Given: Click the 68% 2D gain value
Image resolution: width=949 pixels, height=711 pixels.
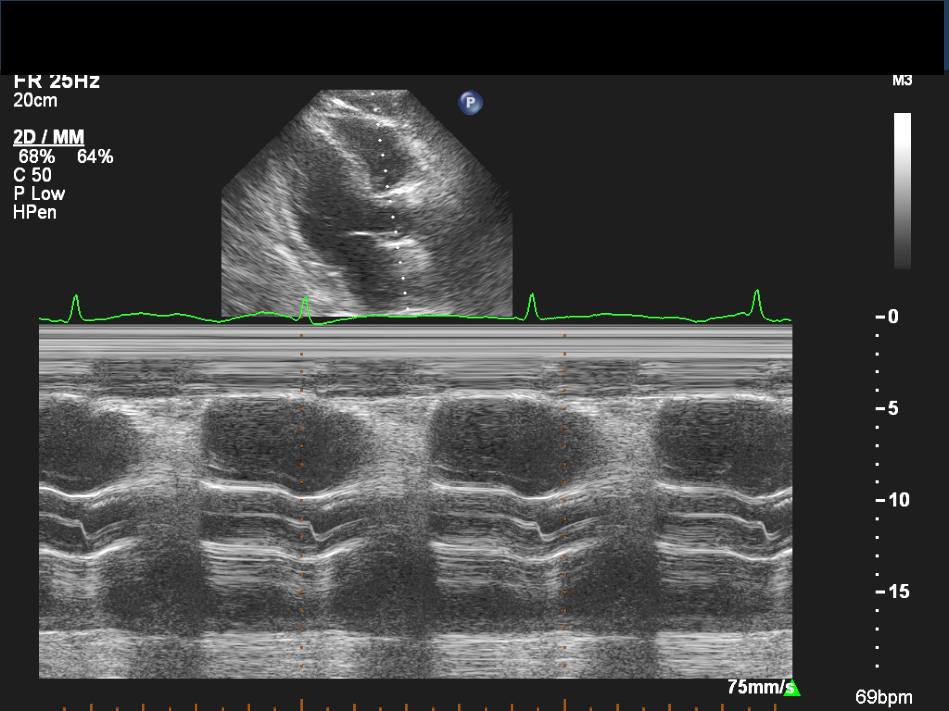Looking at the screenshot, I should (x=37, y=157).
